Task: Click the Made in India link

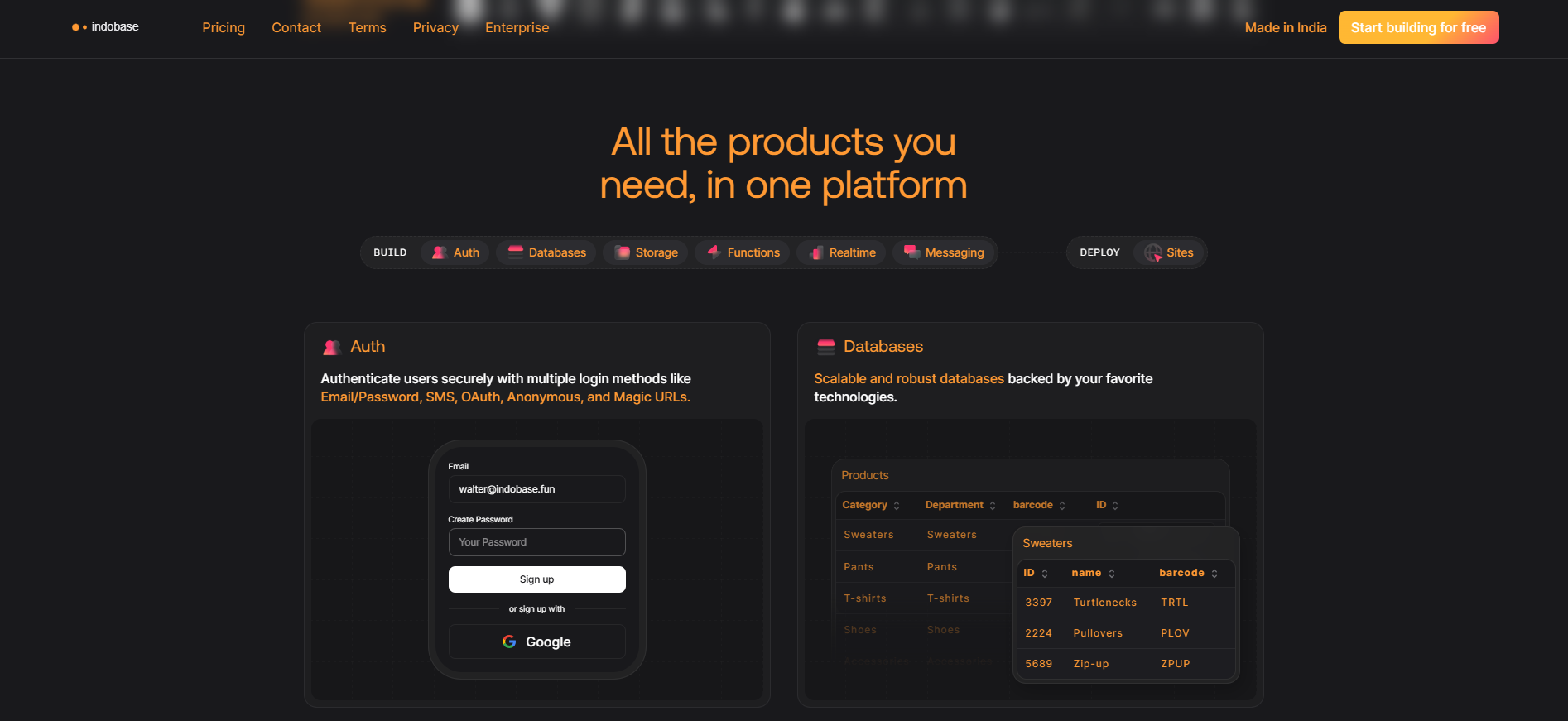Action: (1286, 27)
